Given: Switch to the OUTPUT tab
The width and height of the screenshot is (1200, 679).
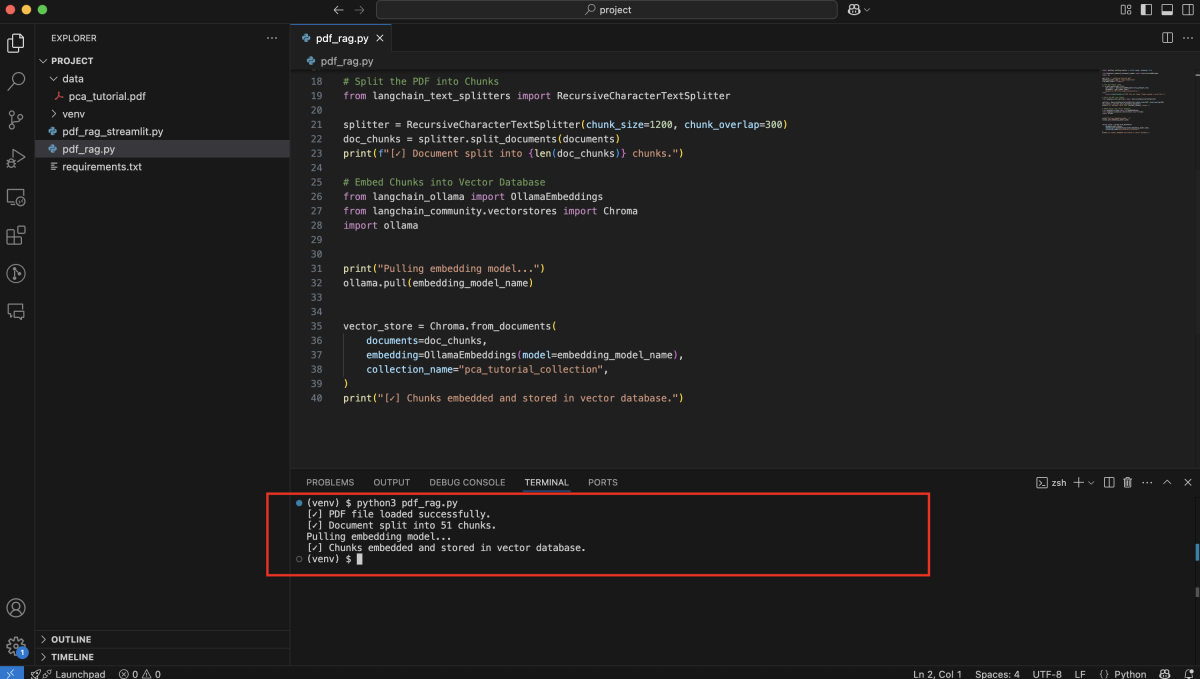Looking at the screenshot, I should coord(392,482).
